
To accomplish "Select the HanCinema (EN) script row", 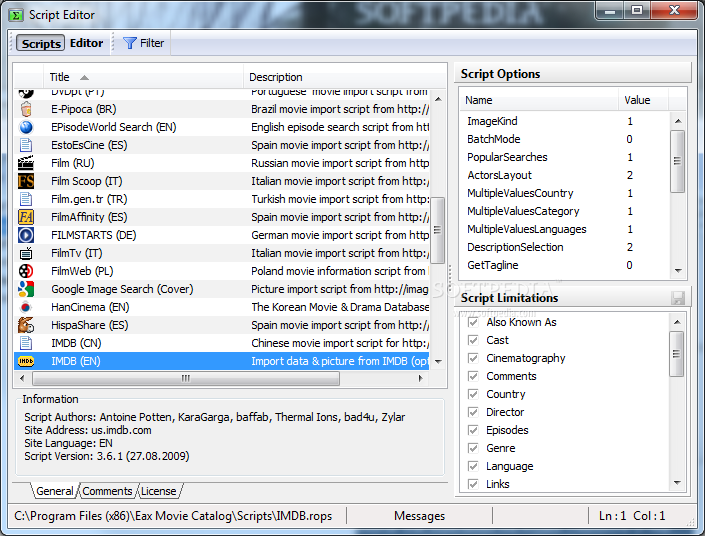I will click(x=222, y=307).
